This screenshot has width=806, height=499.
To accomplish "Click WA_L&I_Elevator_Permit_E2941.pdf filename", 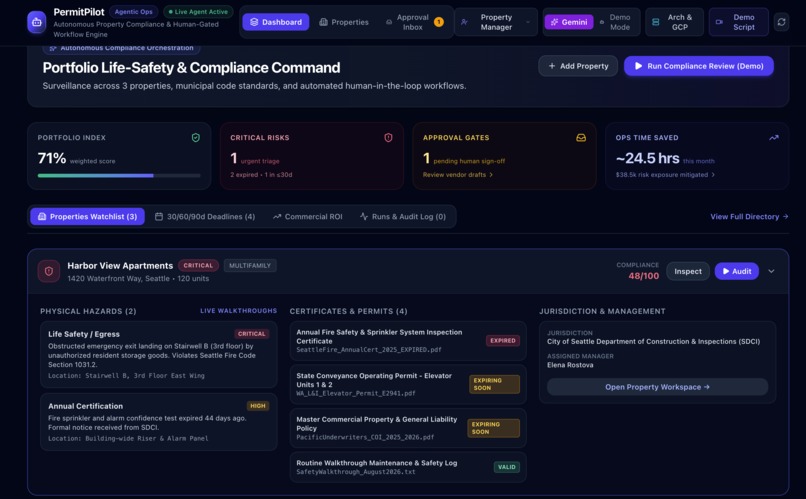I will pos(356,393).
